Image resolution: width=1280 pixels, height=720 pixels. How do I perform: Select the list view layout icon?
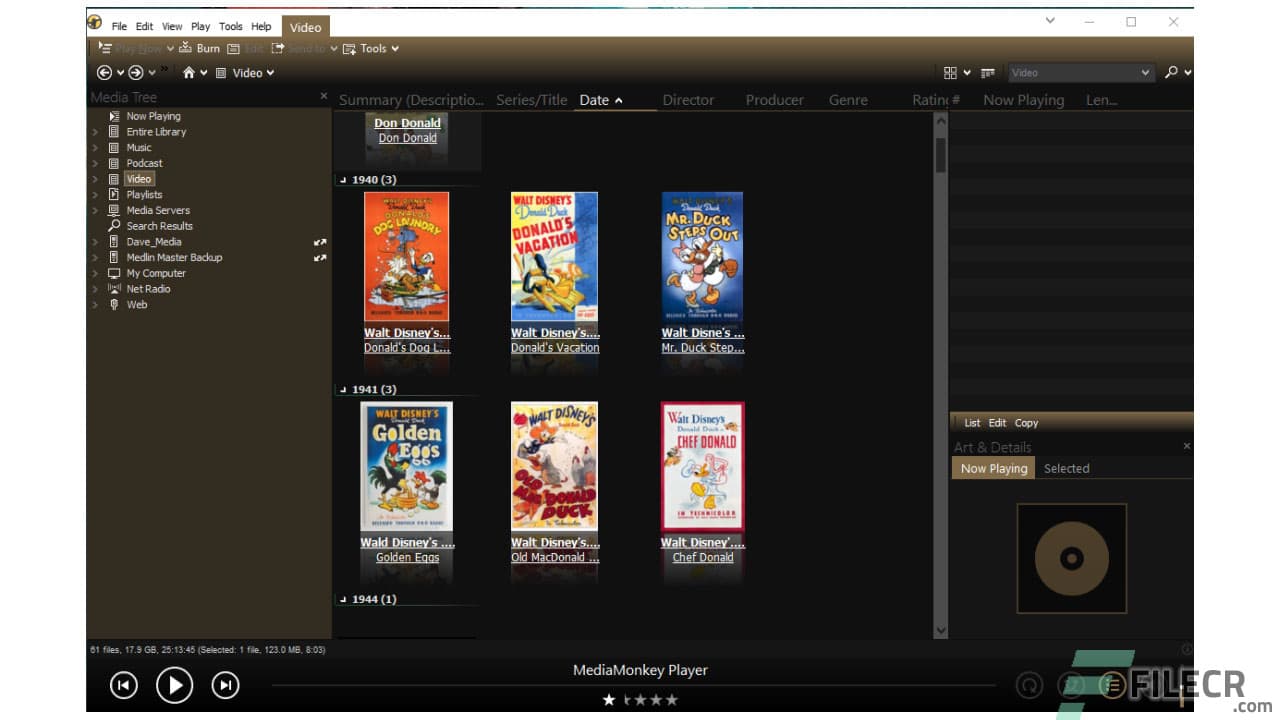(x=987, y=72)
